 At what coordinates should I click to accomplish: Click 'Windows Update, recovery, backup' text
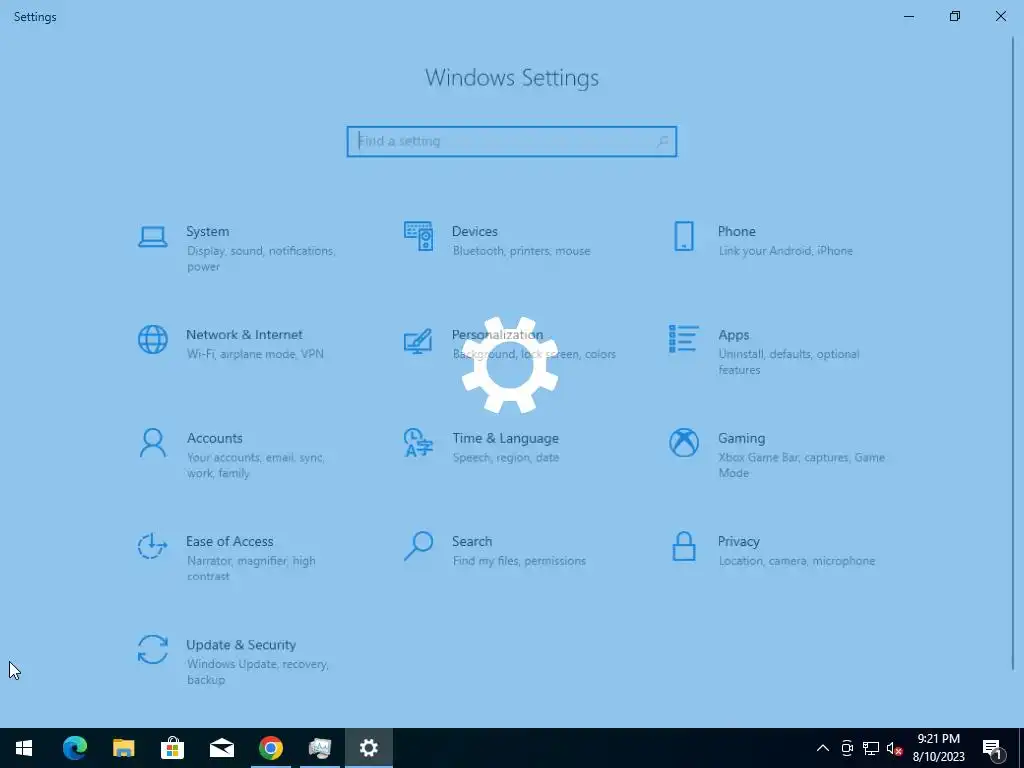pyautogui.click(x=257, y=671)
